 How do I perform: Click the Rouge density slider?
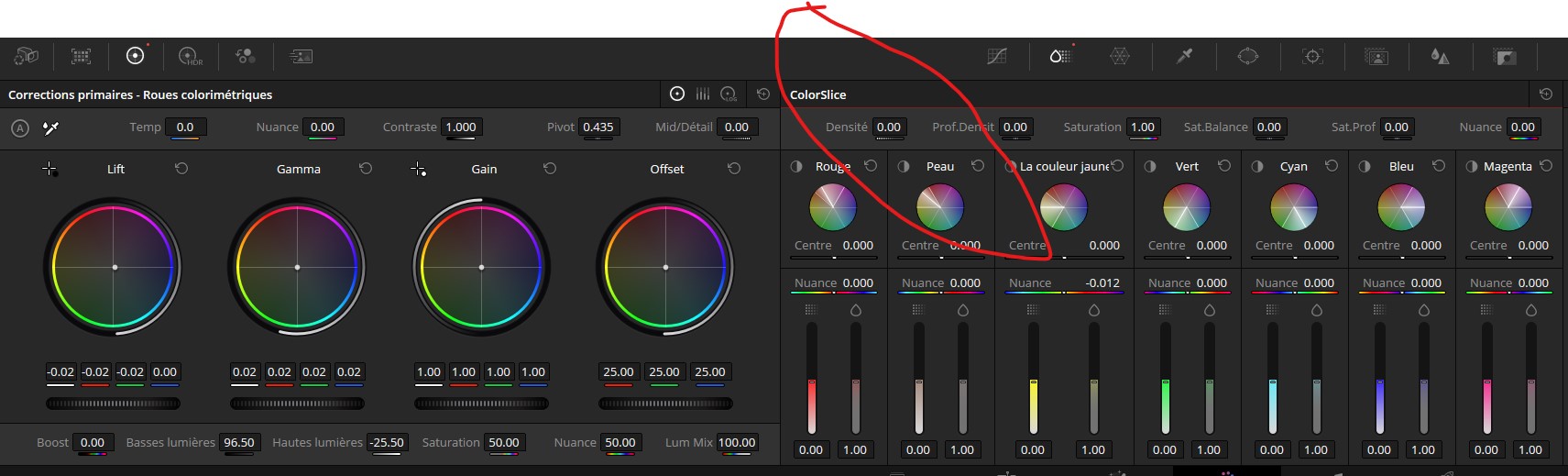tap(812, 378)
